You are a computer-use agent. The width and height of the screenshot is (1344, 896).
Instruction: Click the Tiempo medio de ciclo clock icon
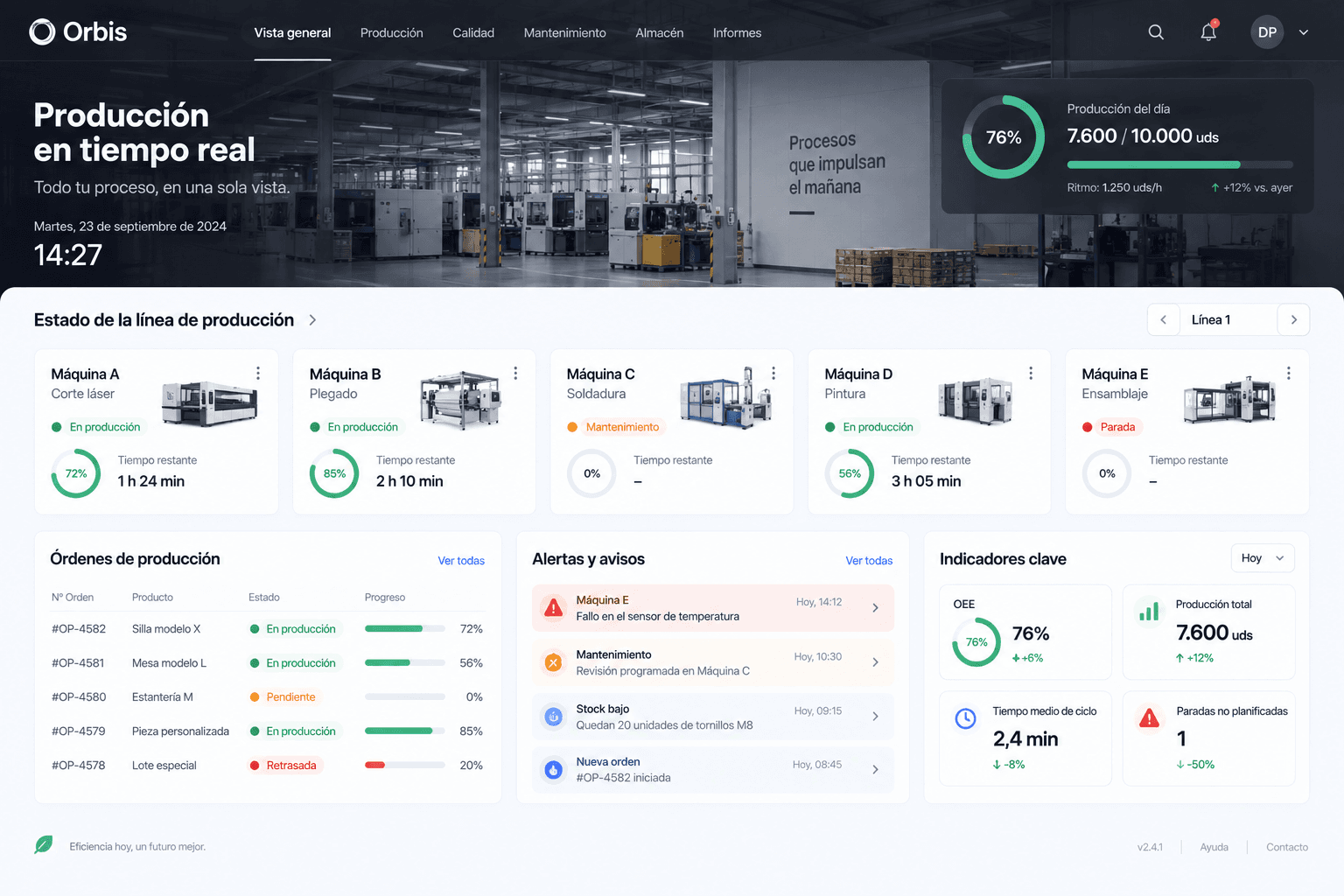pyautogui.click(x=965, y=718)
